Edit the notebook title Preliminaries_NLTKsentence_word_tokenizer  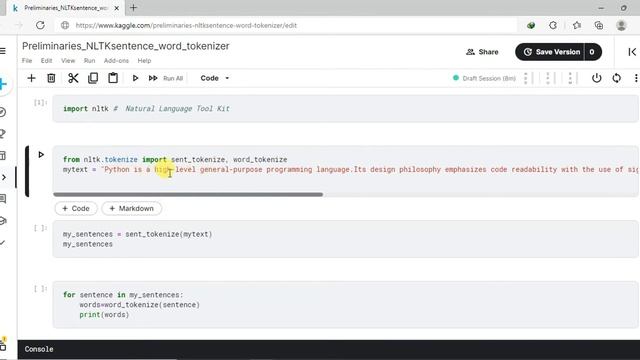(x=126, y=46)
